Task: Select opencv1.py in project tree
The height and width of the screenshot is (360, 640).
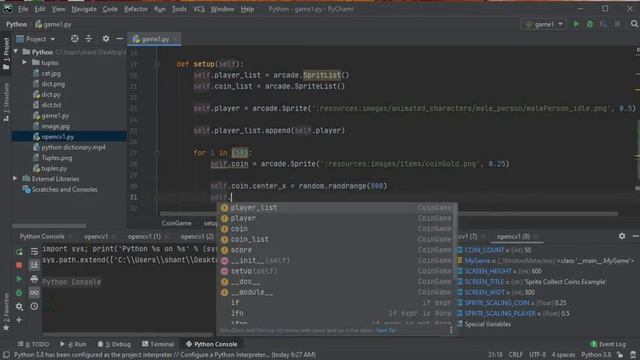Action: tap(69, 136)
